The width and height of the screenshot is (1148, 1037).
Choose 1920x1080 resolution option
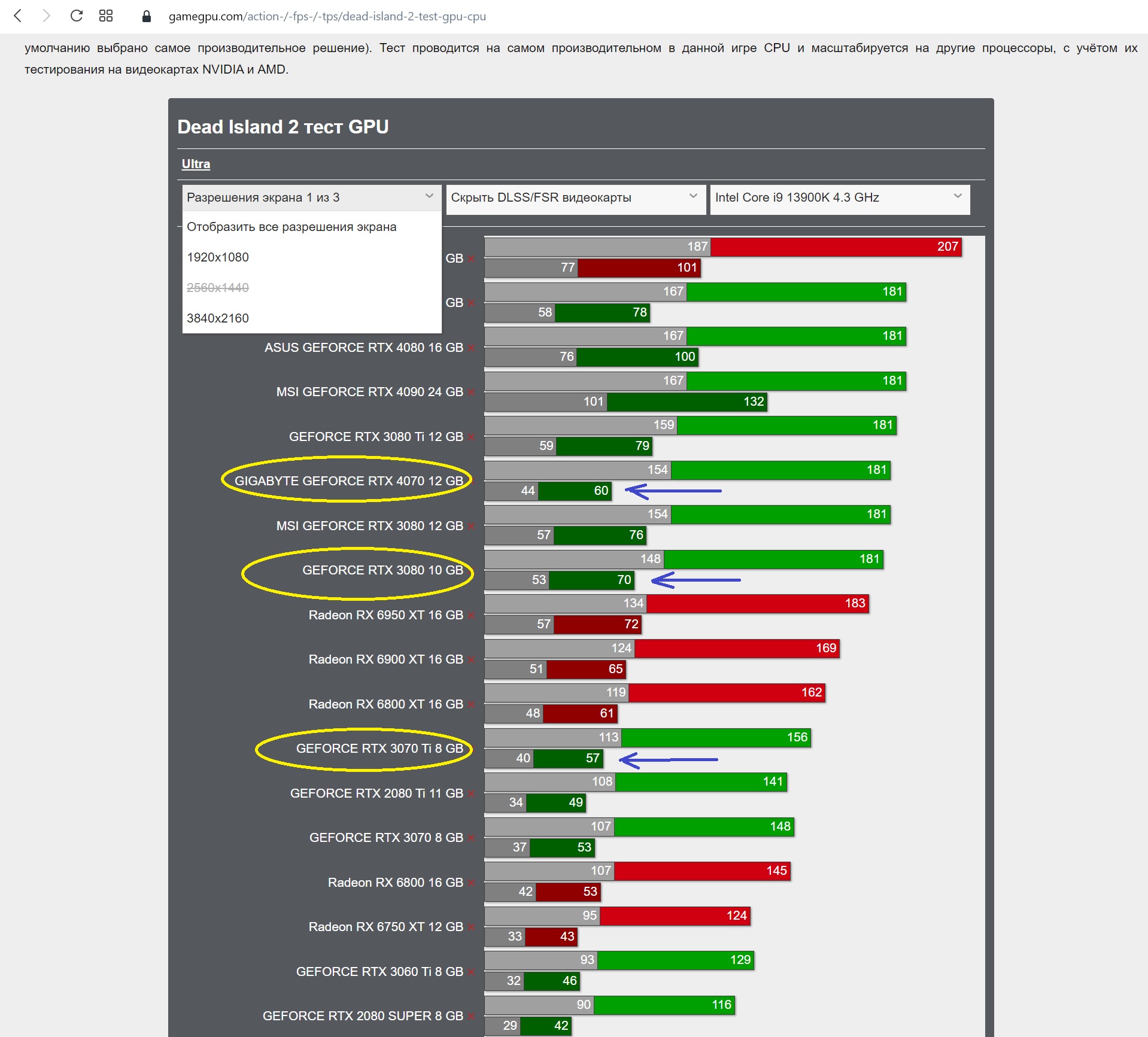(x=311, y=257)
